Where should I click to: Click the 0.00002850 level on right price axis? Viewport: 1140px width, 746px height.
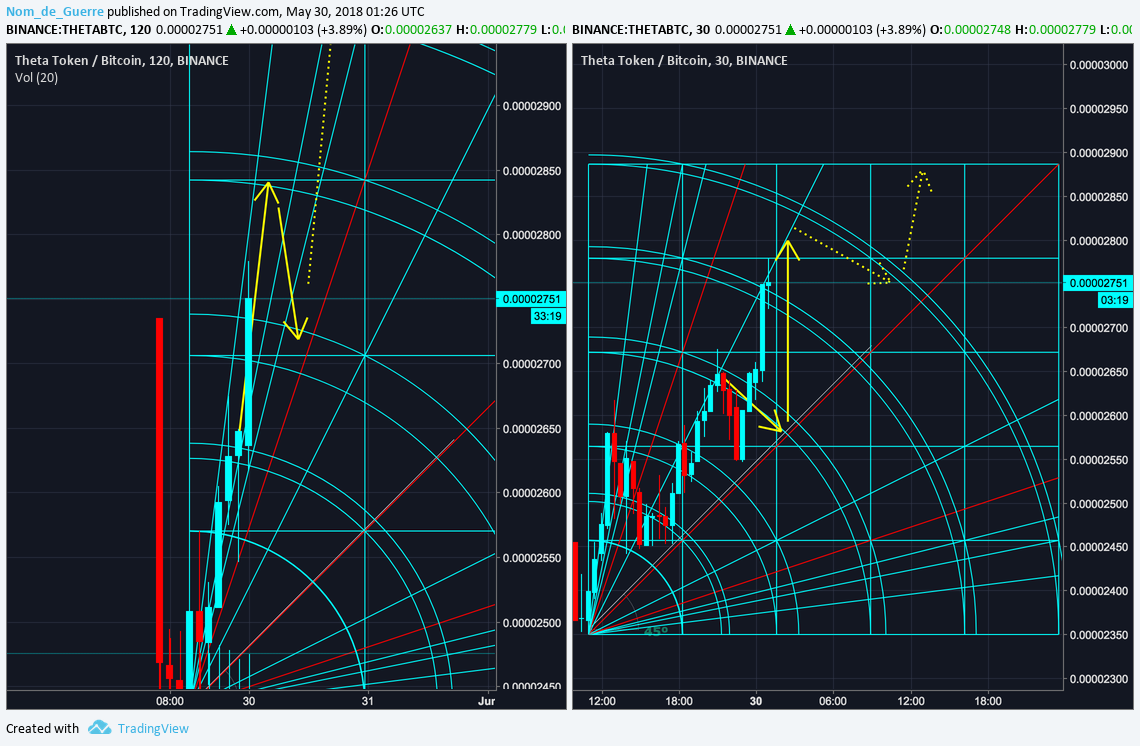point(1099,197)
